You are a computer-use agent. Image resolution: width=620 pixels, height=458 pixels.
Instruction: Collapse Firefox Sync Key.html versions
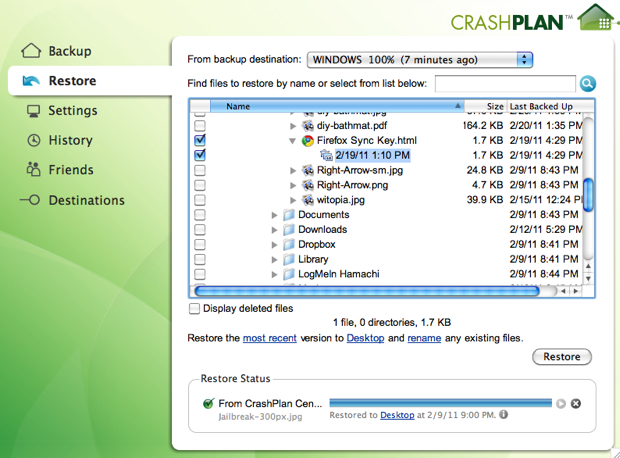(293, 141)
